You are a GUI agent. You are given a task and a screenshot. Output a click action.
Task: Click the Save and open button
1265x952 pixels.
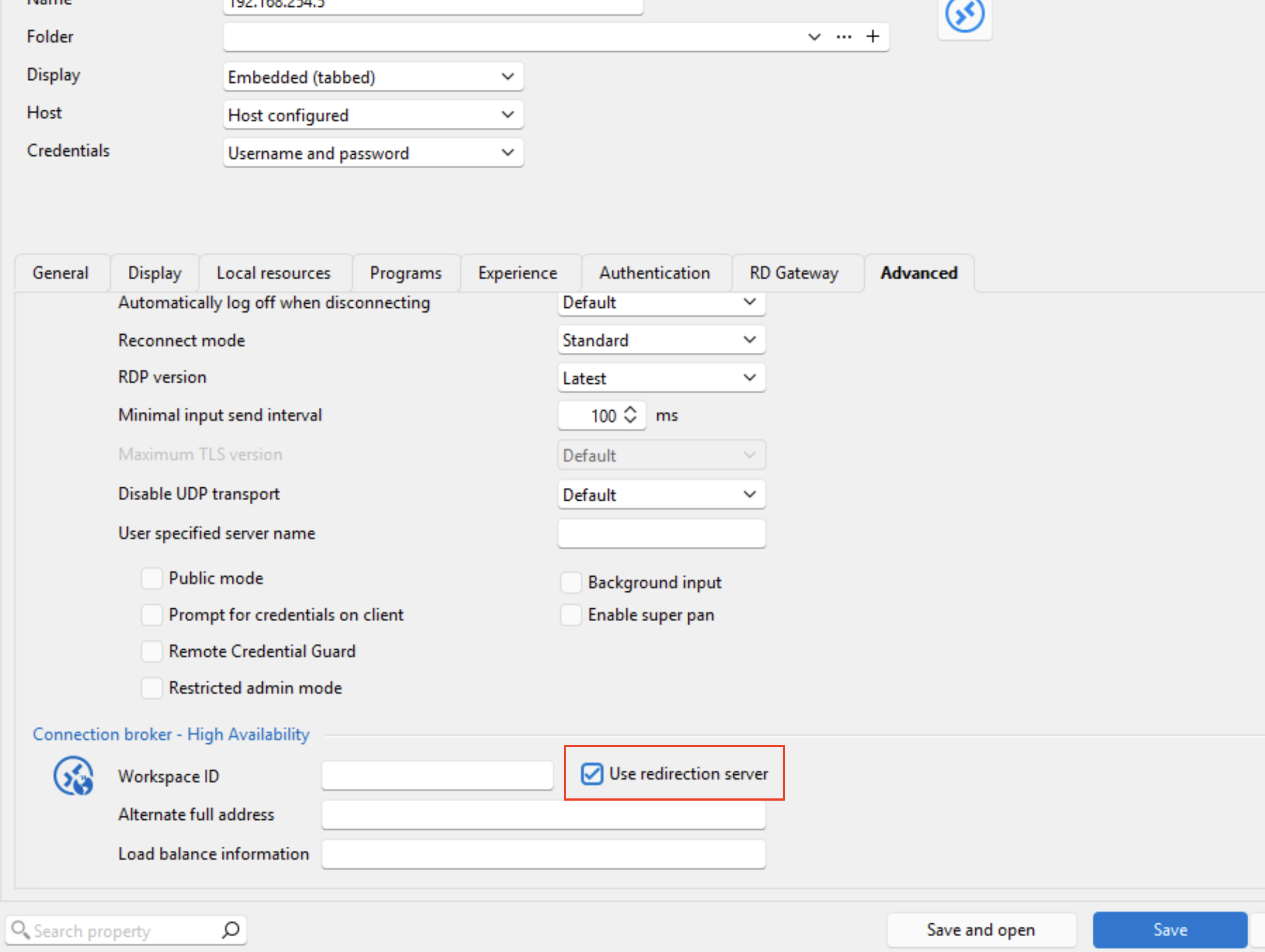coord(981,929)
